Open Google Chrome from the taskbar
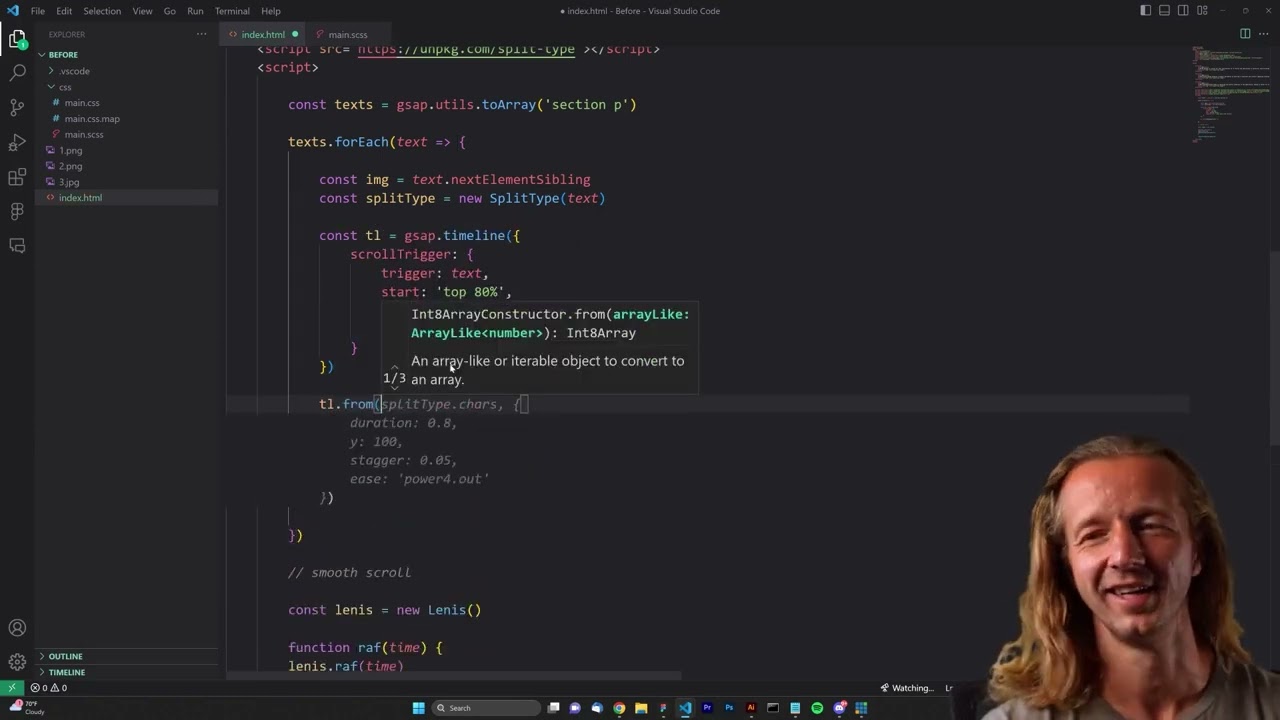The image size is (1280, 720). pos(619,708)
